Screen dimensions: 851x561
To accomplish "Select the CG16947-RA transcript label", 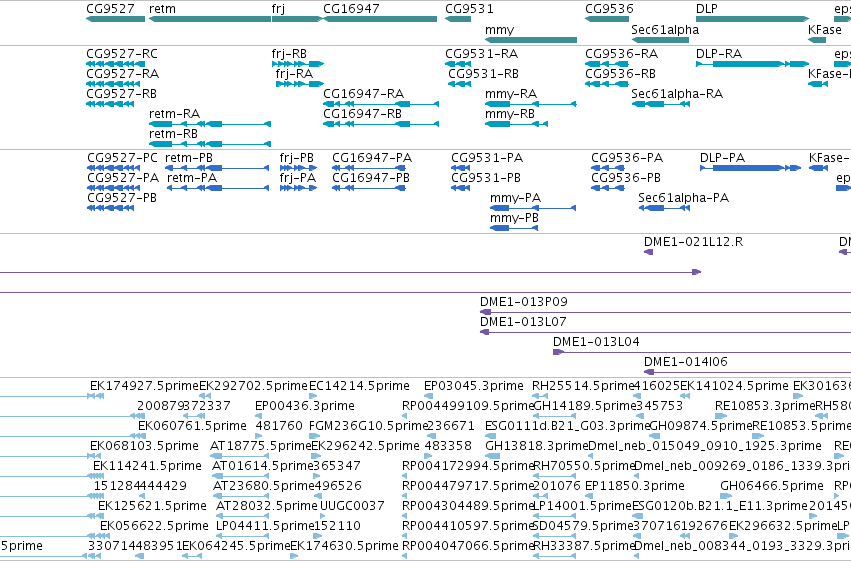I will pyautogui.click(x=364, y=94).
